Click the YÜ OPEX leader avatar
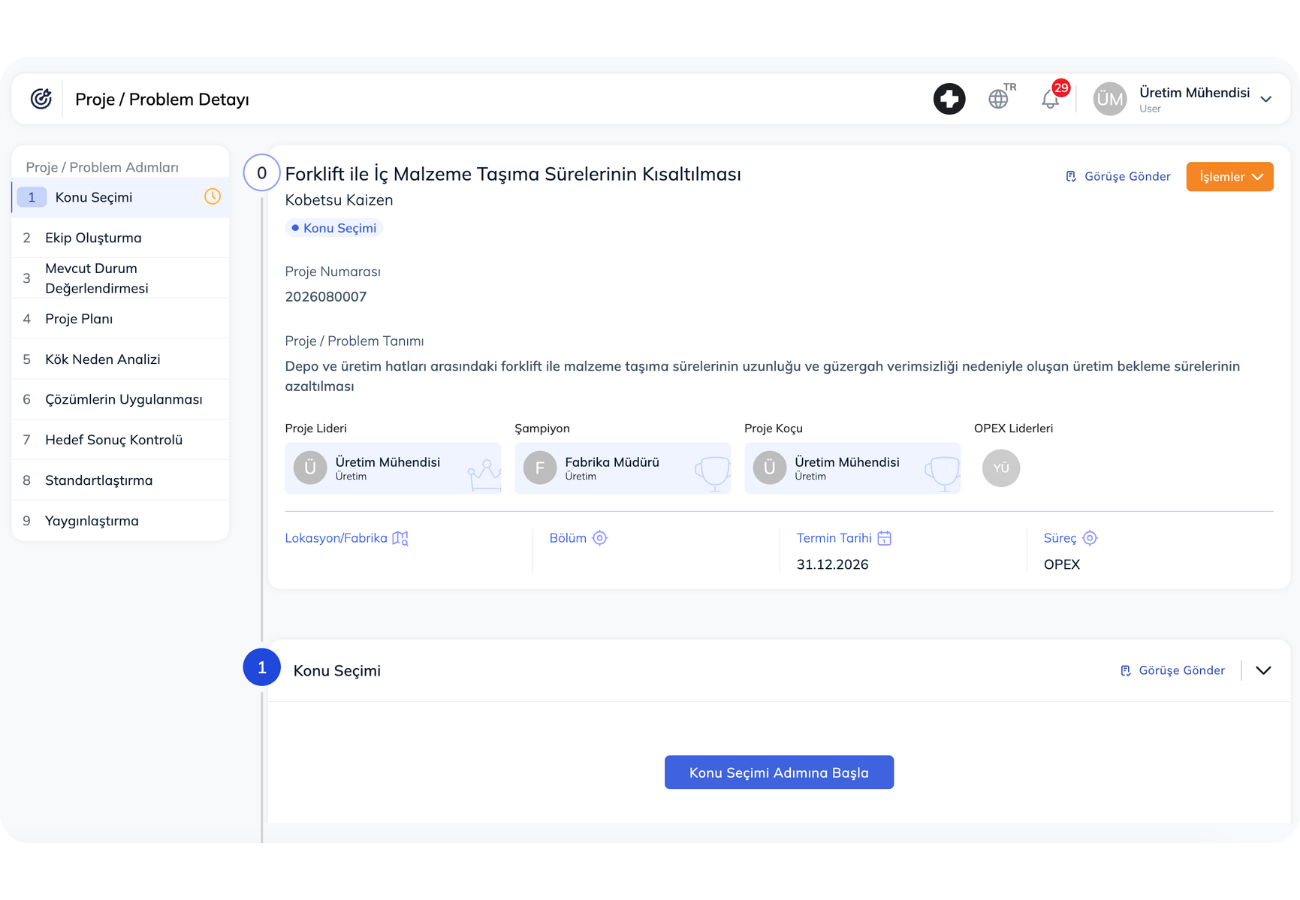1300x900 pixels. pos(1001,468)
